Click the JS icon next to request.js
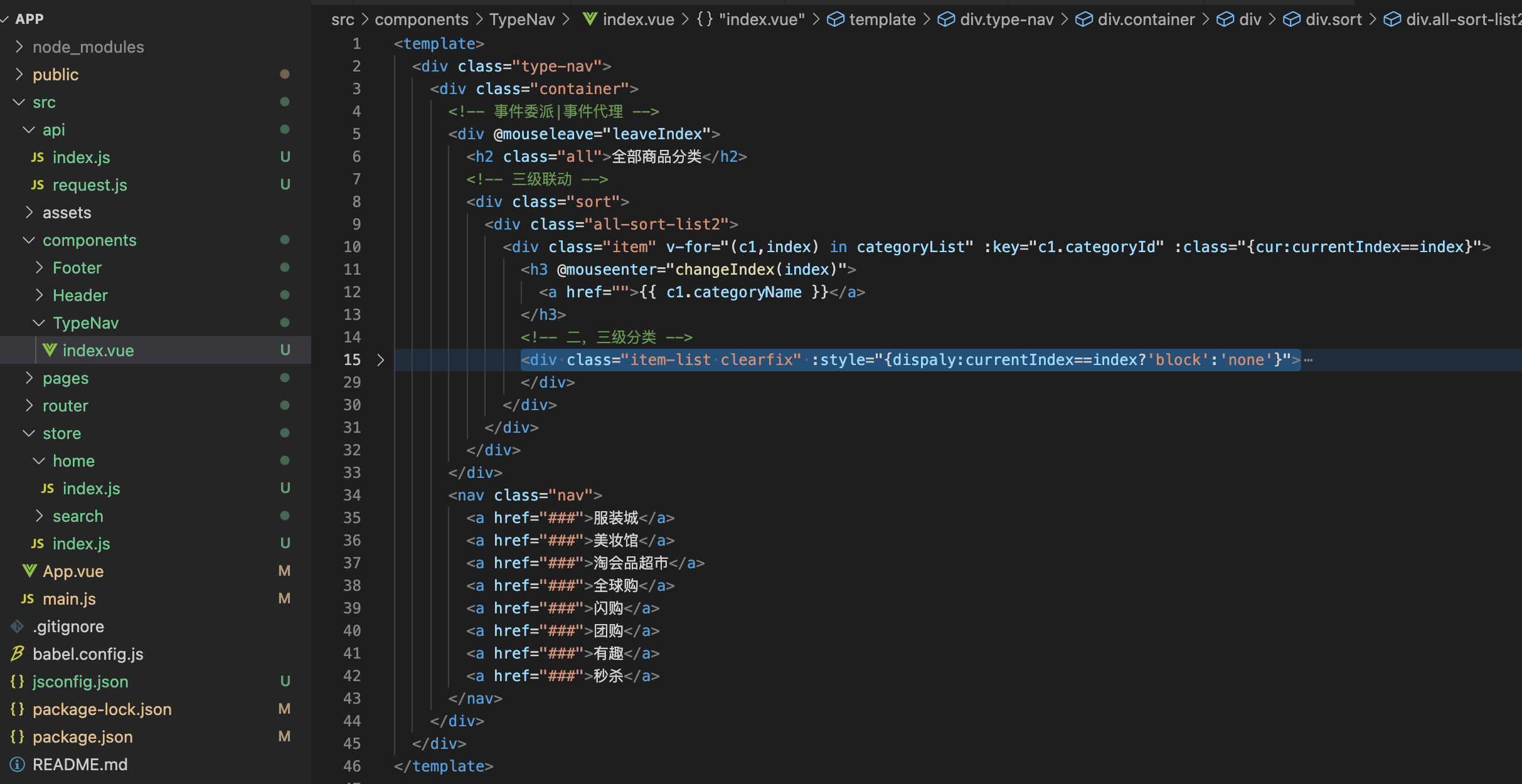The width and height of the screenshot is (1522, 784). coord(38,185)
